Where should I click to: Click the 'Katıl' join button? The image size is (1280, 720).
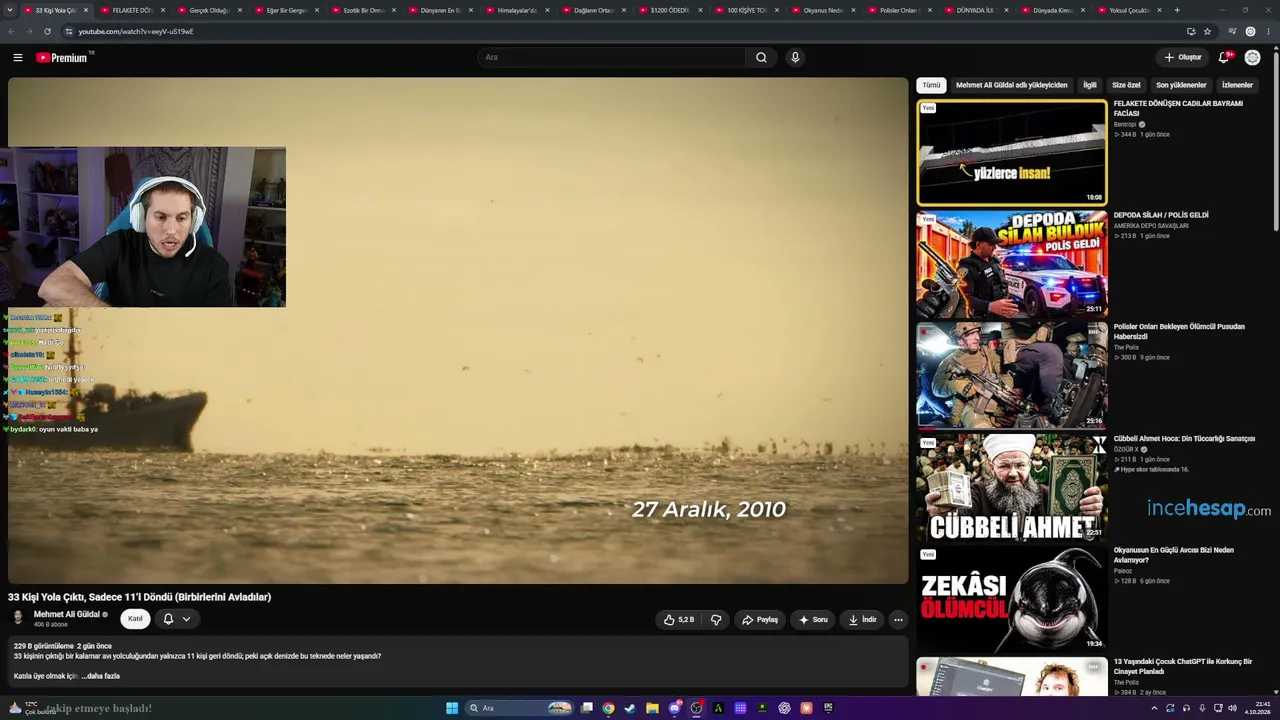point(135,619)
